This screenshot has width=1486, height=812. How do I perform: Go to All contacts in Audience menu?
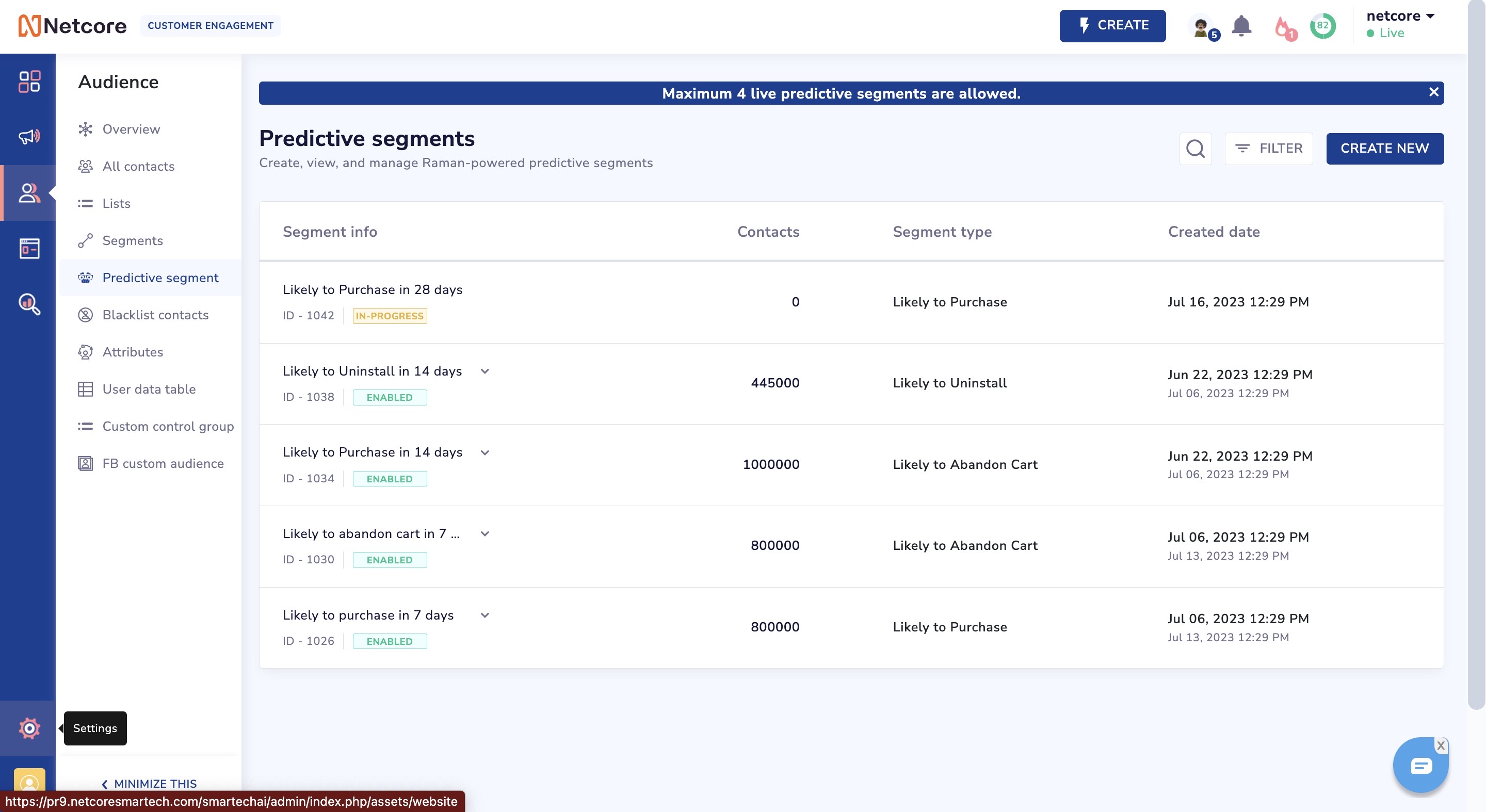[138, 166]
